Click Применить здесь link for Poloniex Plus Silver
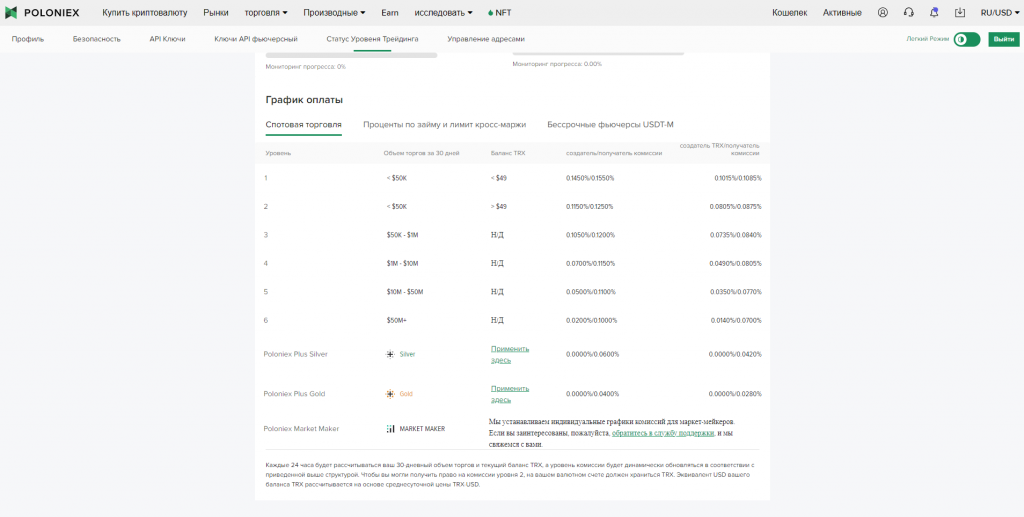The image size is (1024, 517). (x=509, y=354)
